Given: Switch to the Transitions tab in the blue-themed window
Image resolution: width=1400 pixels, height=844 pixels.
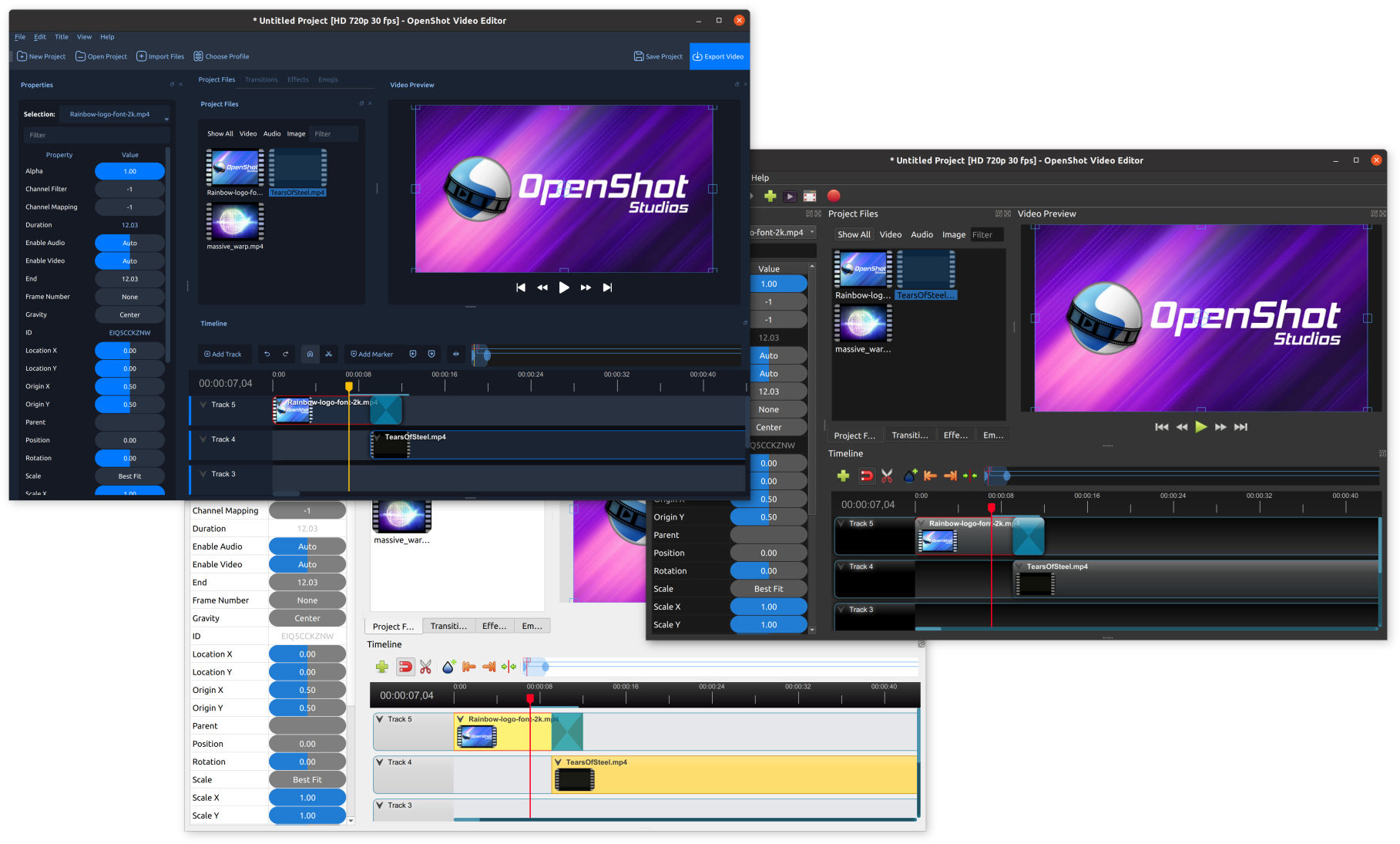Looking at the screenshot, I should 261,79.
